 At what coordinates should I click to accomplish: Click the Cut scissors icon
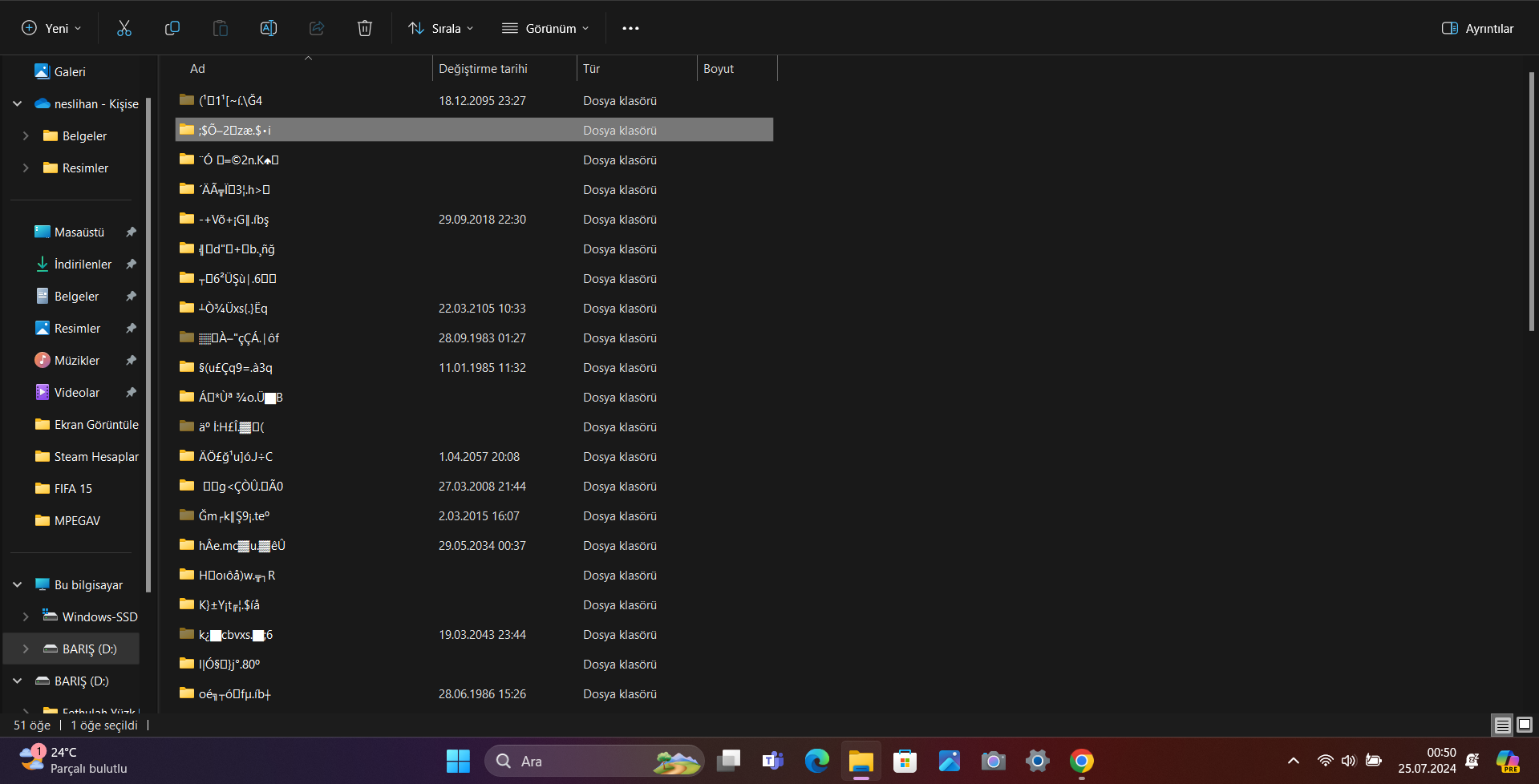(124, 28)
